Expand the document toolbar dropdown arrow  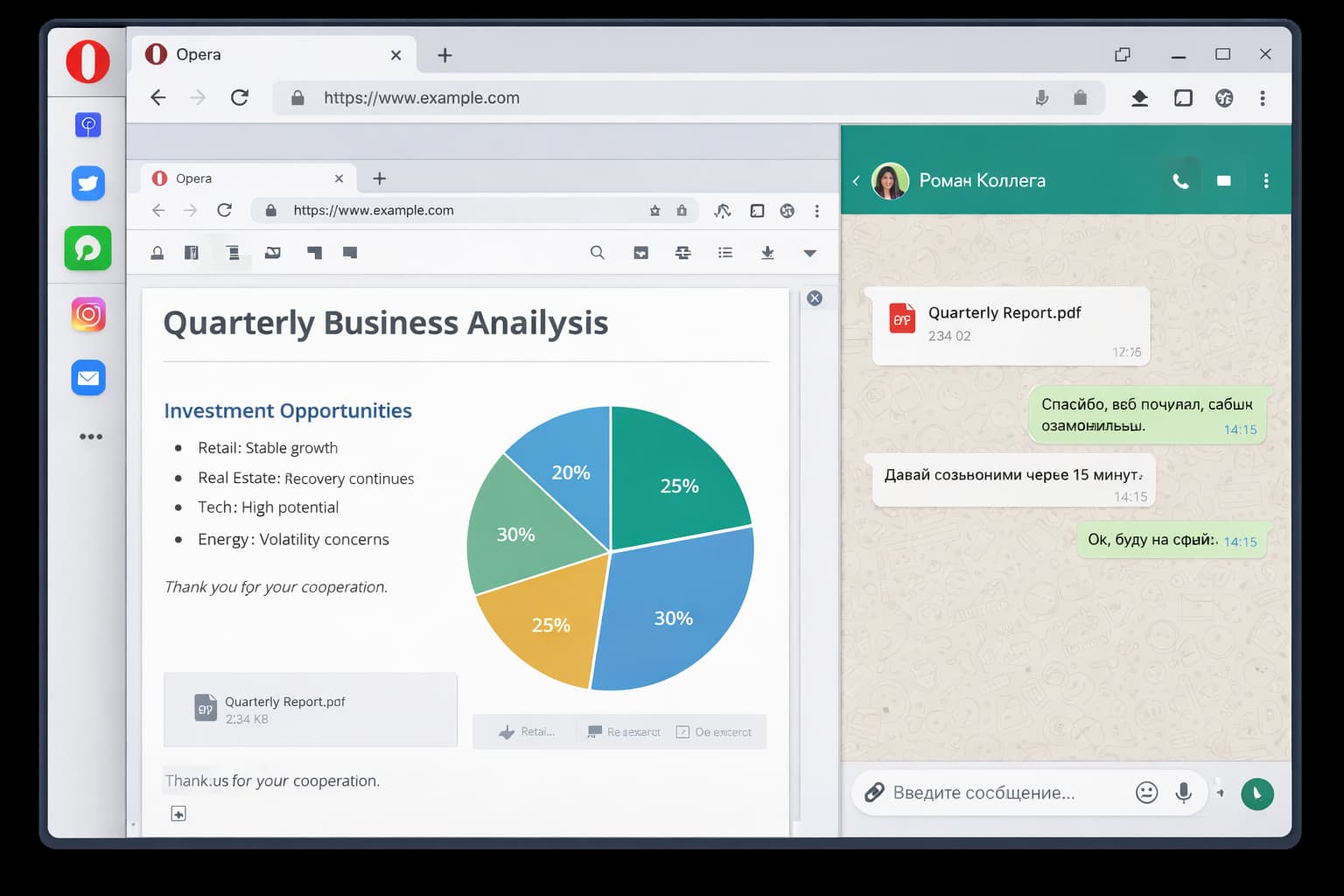pyautogui.click(x=809, y=253)
